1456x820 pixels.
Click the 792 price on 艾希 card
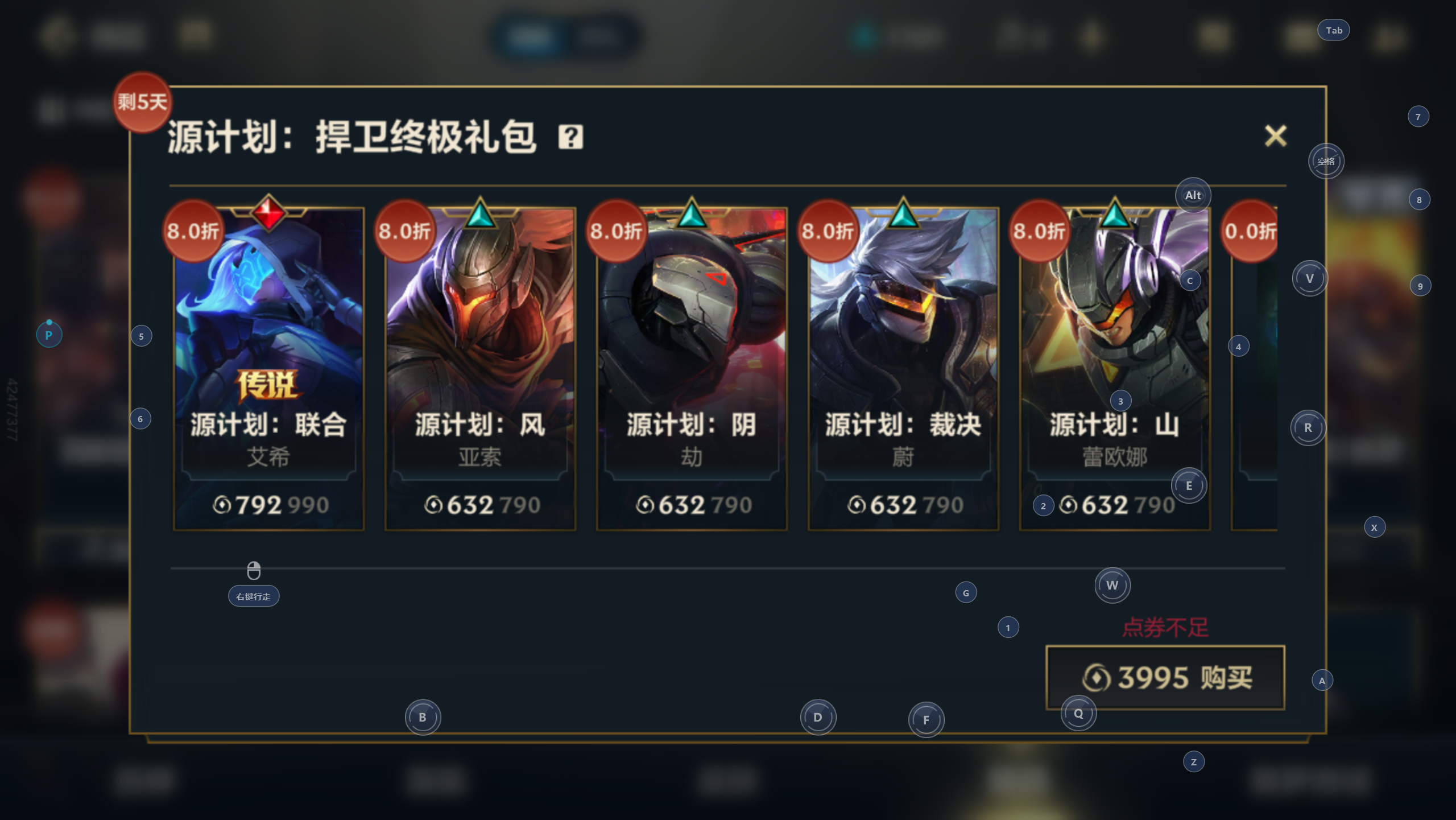coord(258,505)
